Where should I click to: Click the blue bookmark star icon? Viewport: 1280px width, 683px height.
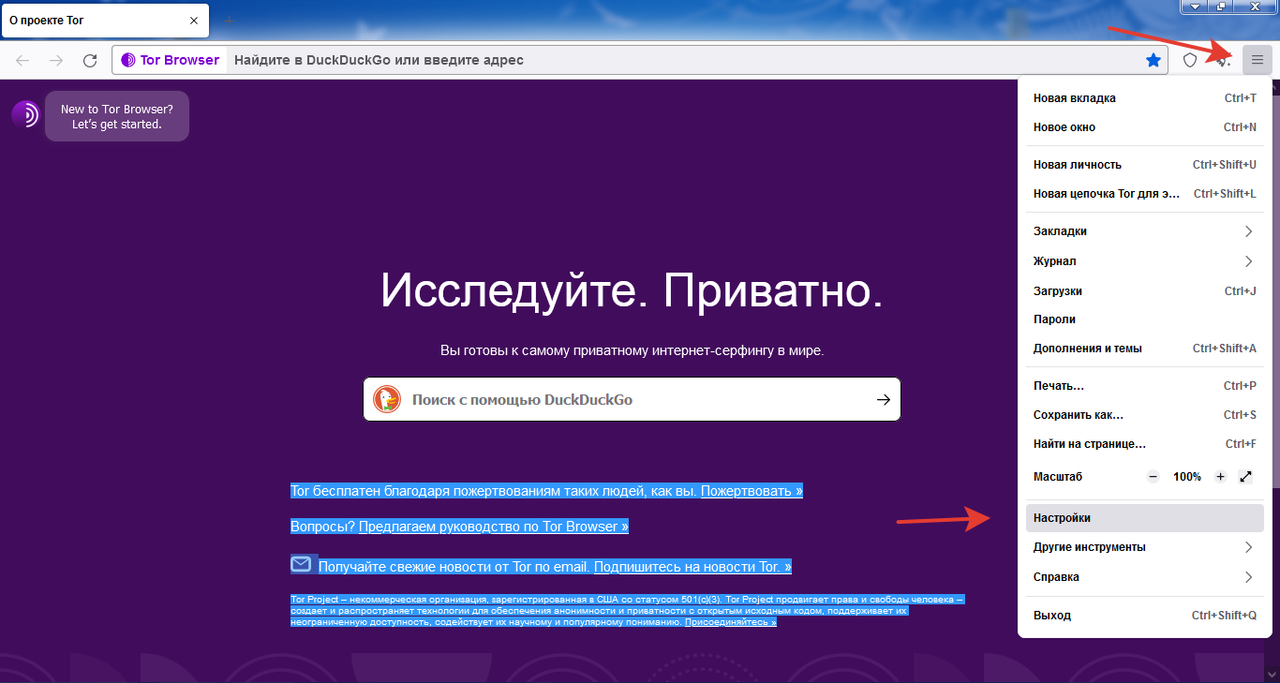[1153, 60]
